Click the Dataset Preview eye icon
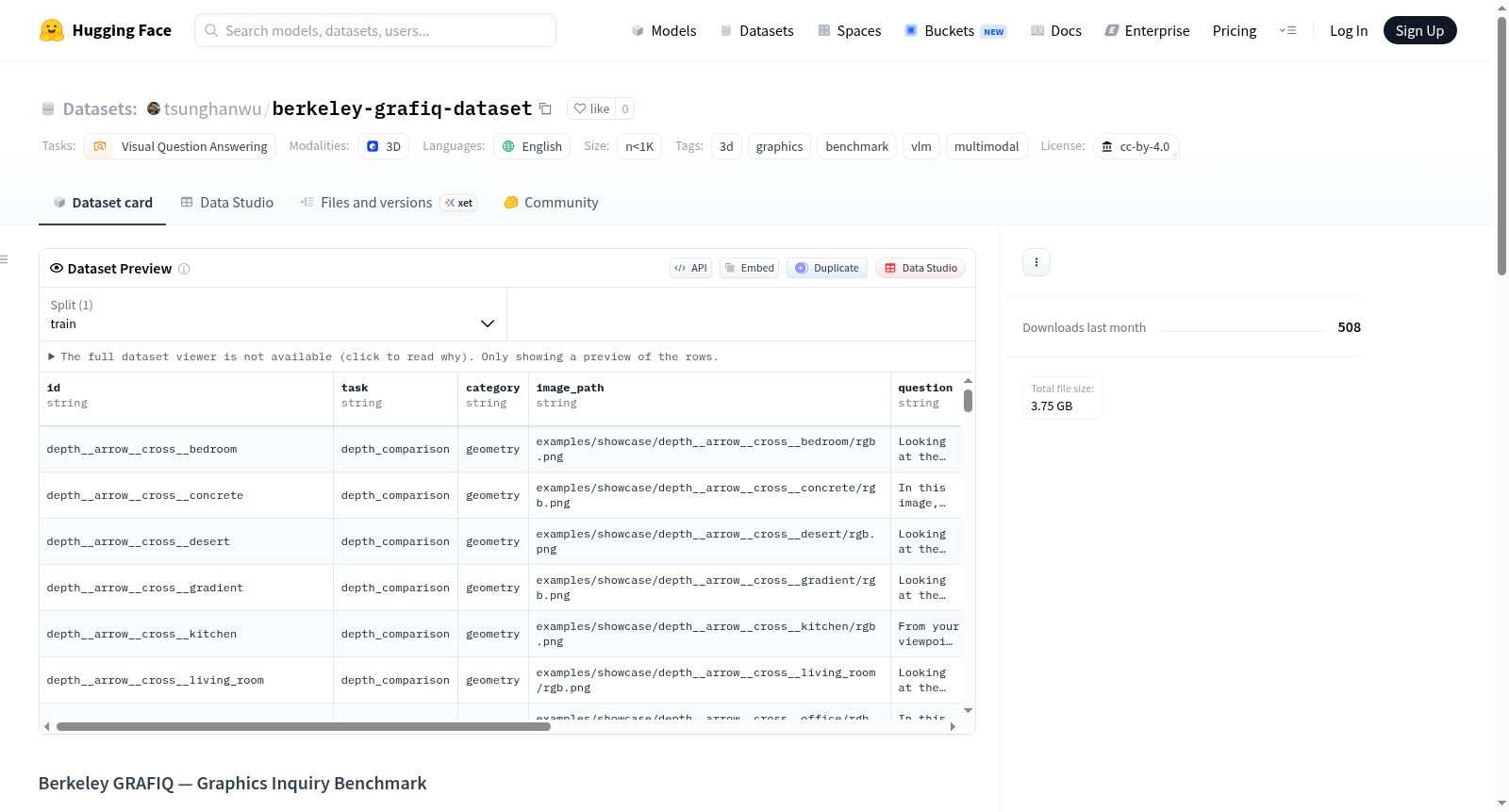1509x812 pixels. click(x=57, y=269)
